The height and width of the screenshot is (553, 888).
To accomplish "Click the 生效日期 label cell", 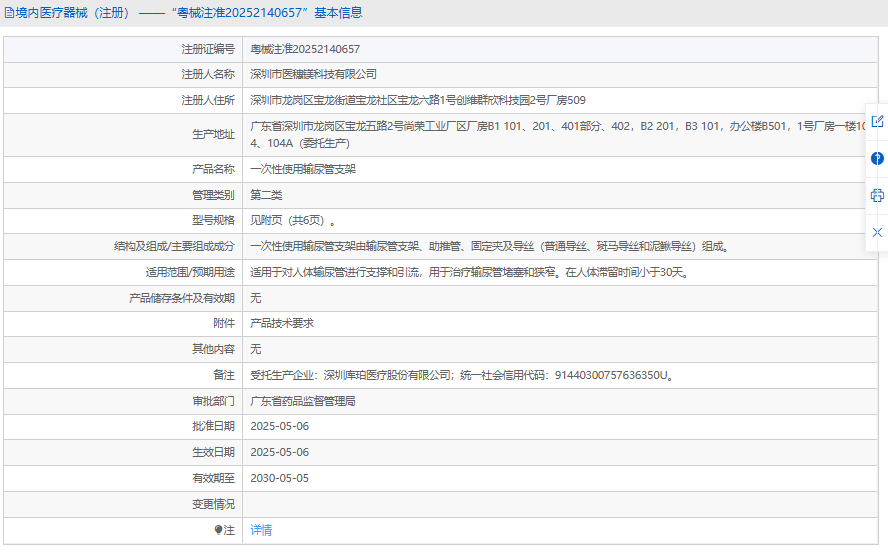I will click(123, 453).
